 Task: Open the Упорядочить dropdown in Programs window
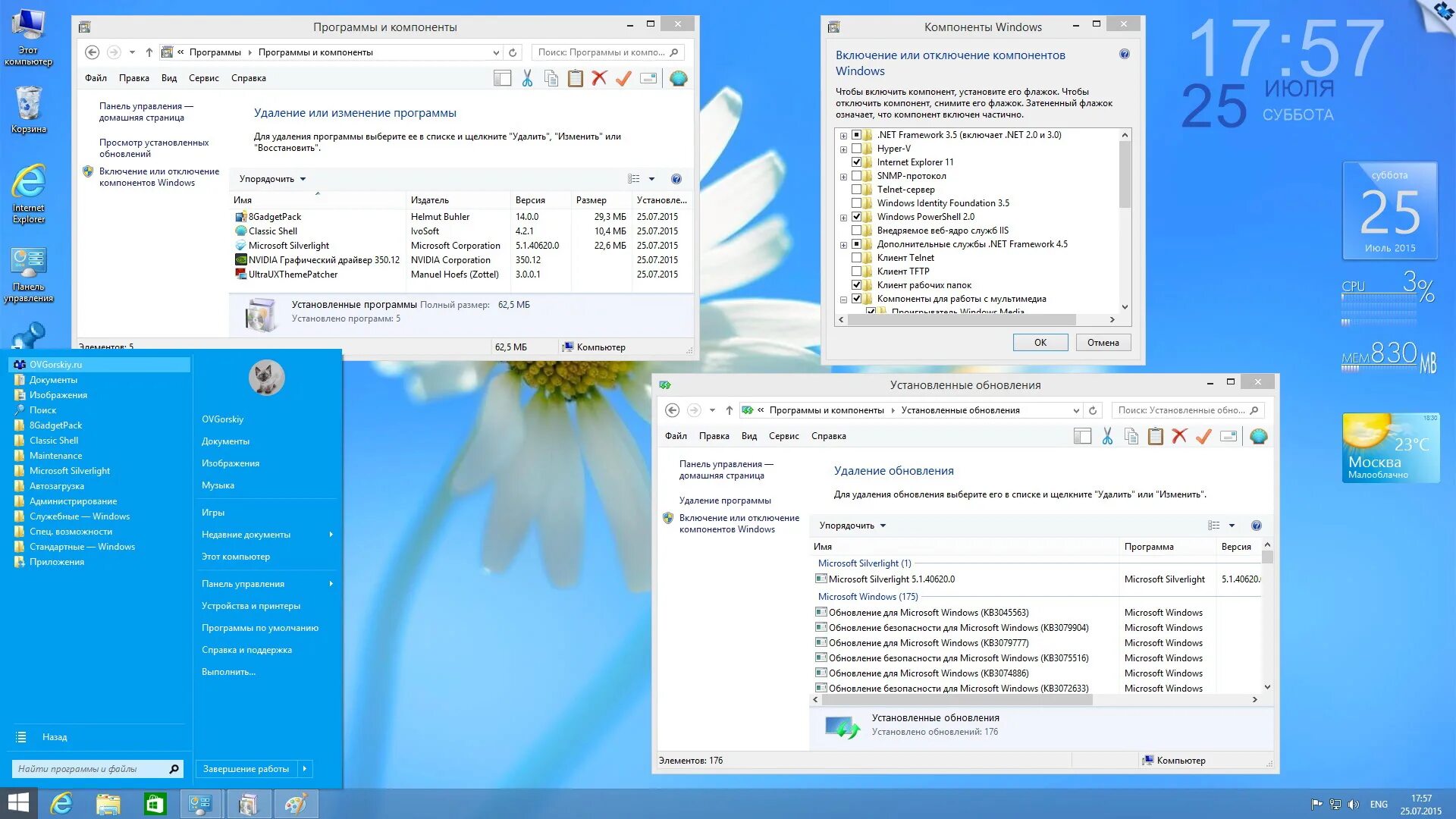tap(272, 179)
